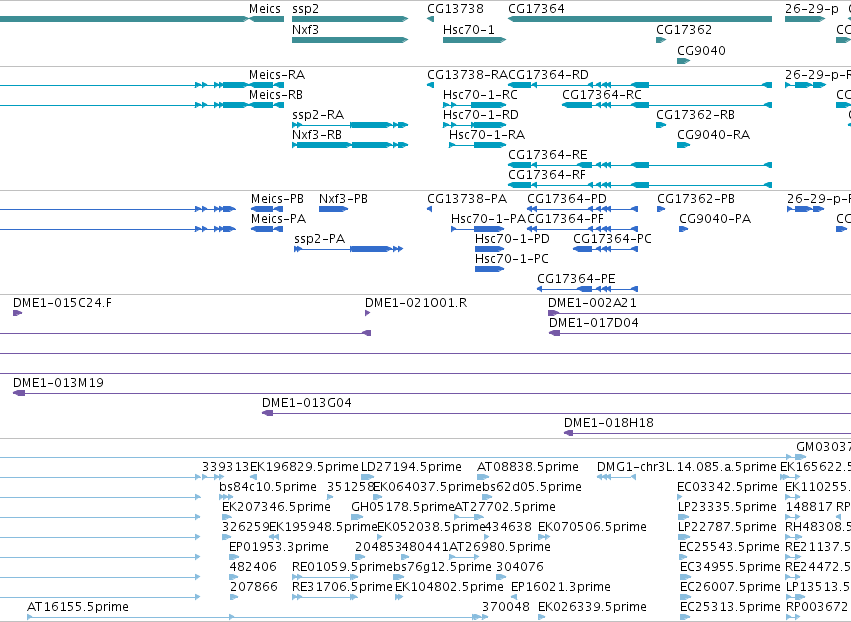Select the DME1-002A21 clone label

pyautogui.click(x=592, y=303)
